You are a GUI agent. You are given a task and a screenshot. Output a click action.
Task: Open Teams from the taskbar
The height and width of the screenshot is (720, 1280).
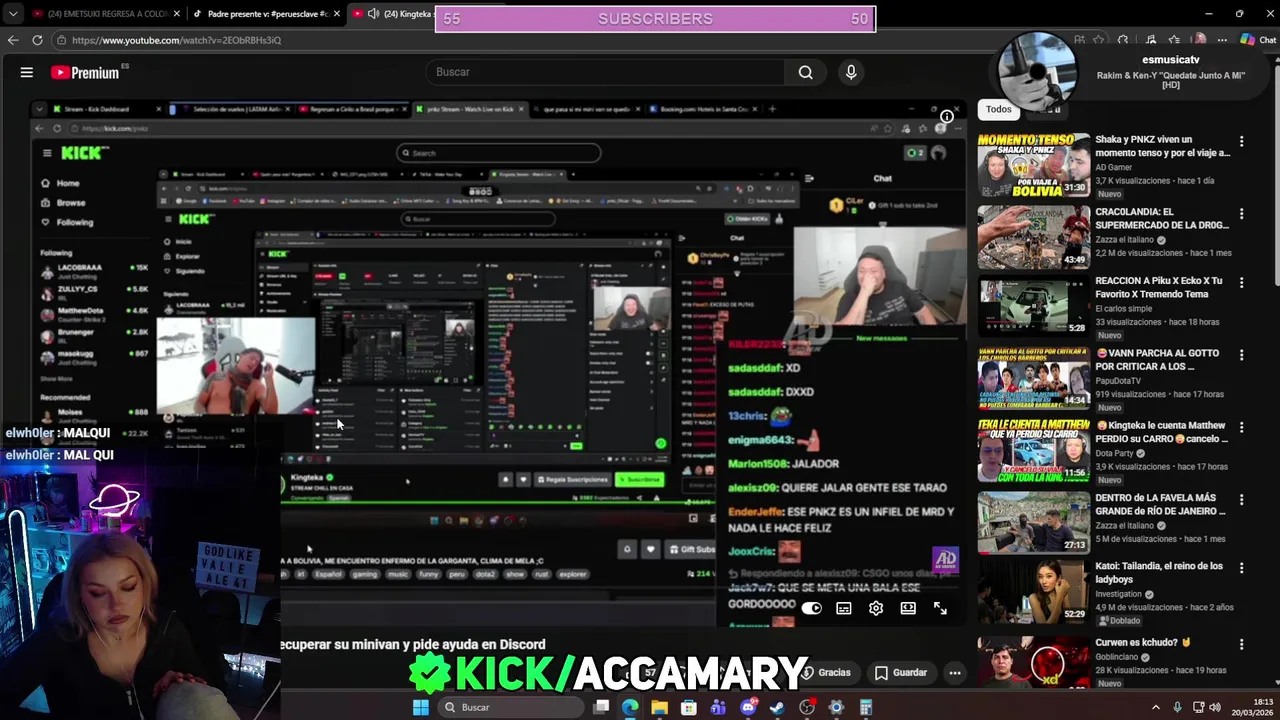[x=718, y=707]
